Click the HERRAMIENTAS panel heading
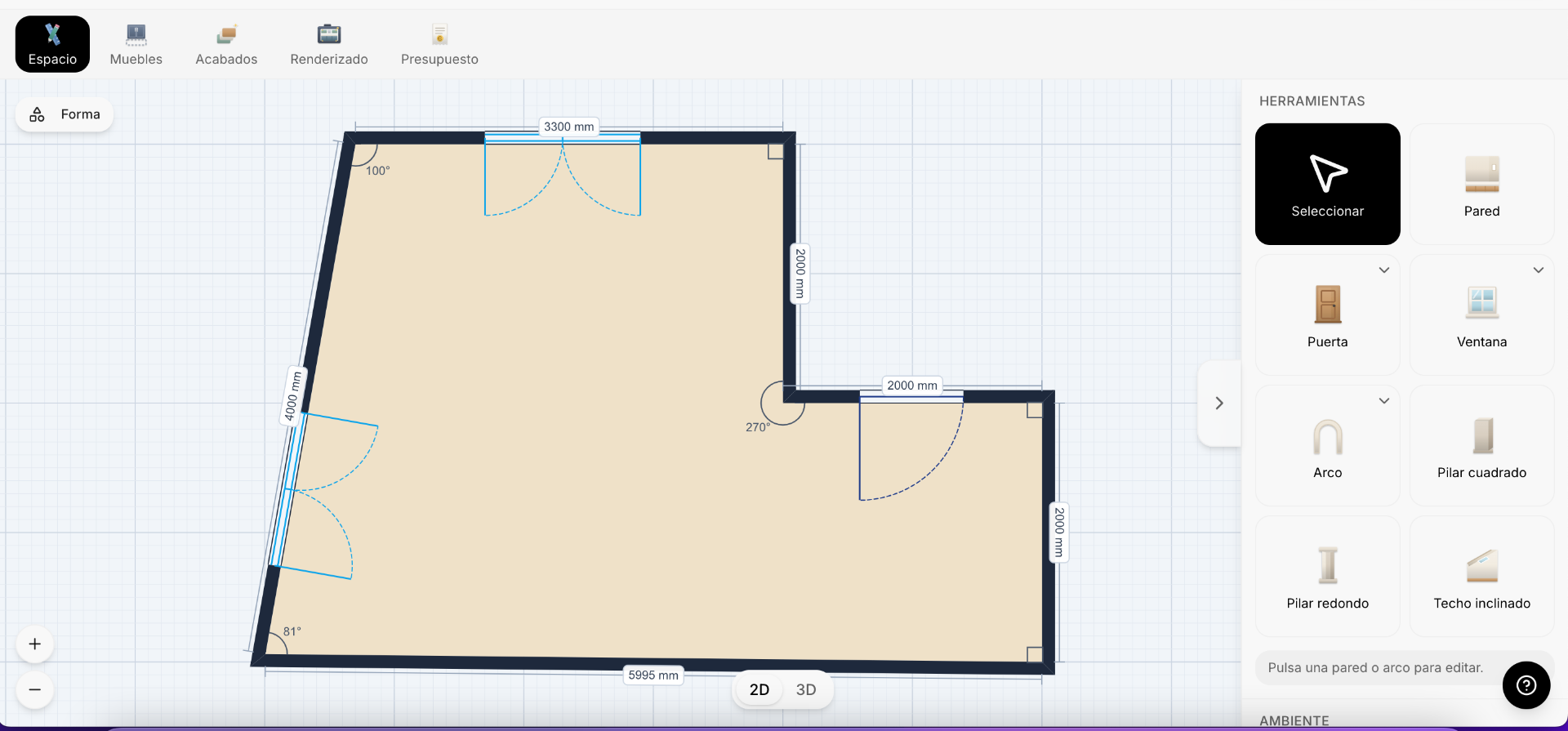The width and height of the screenshot is (1568, 731). 1312,101
